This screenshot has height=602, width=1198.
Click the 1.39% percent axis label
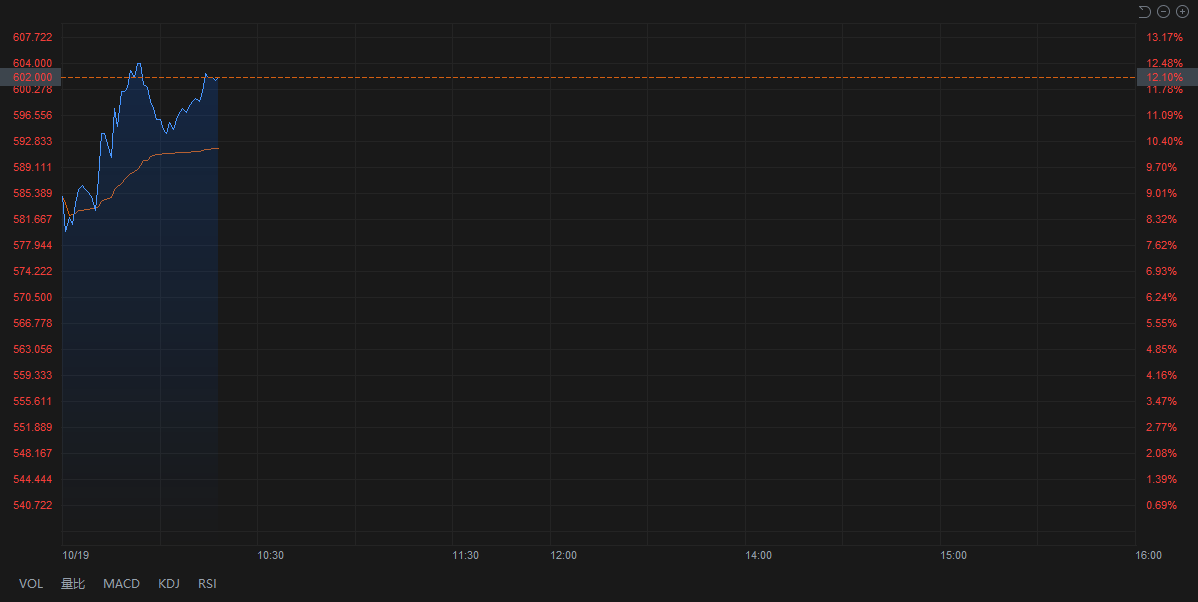pos(1161,479)
